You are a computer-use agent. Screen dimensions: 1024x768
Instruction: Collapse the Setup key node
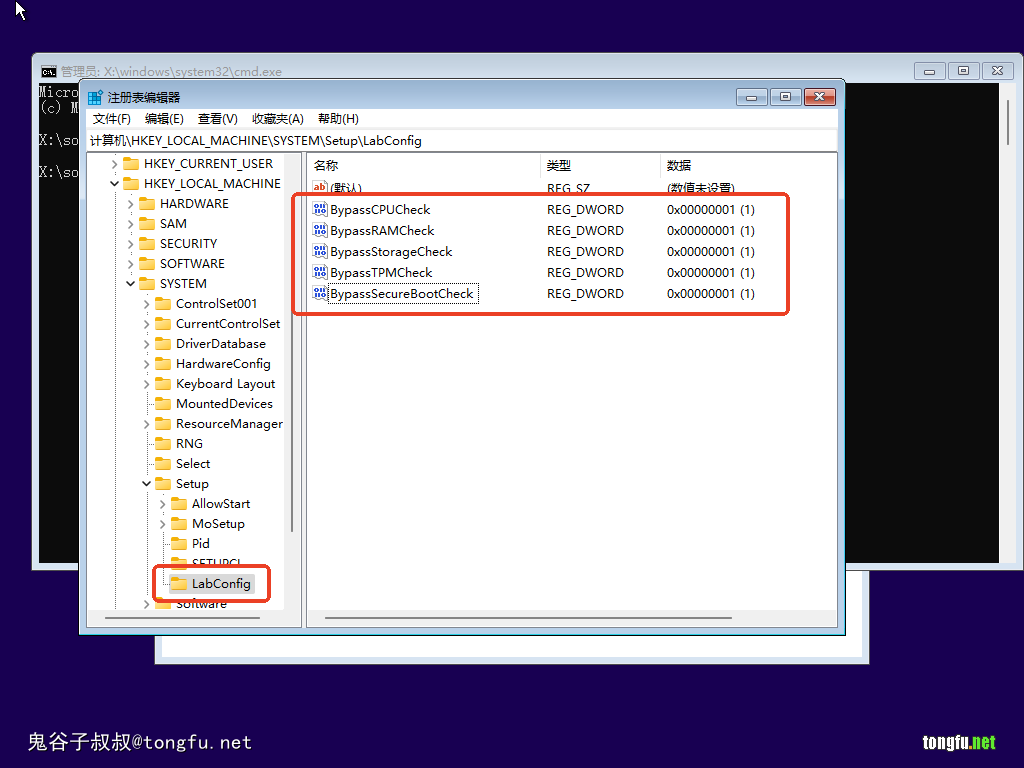coord(146,484)
